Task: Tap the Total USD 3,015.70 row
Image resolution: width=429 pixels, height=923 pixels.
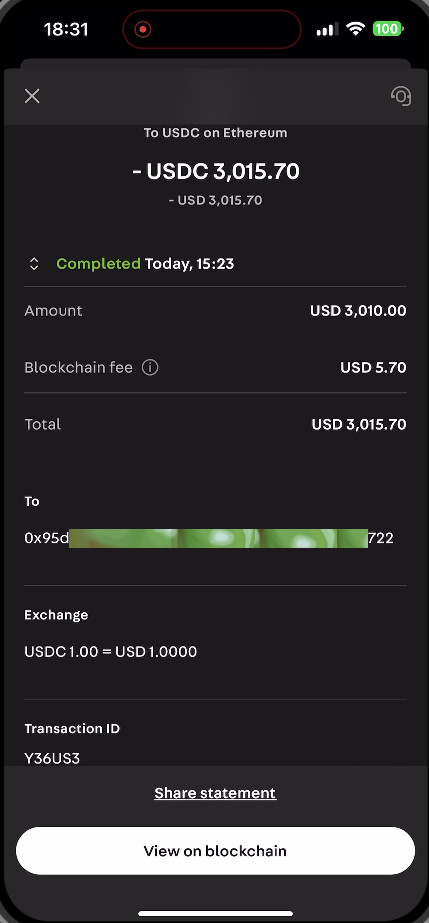Action: pos(215,424)
